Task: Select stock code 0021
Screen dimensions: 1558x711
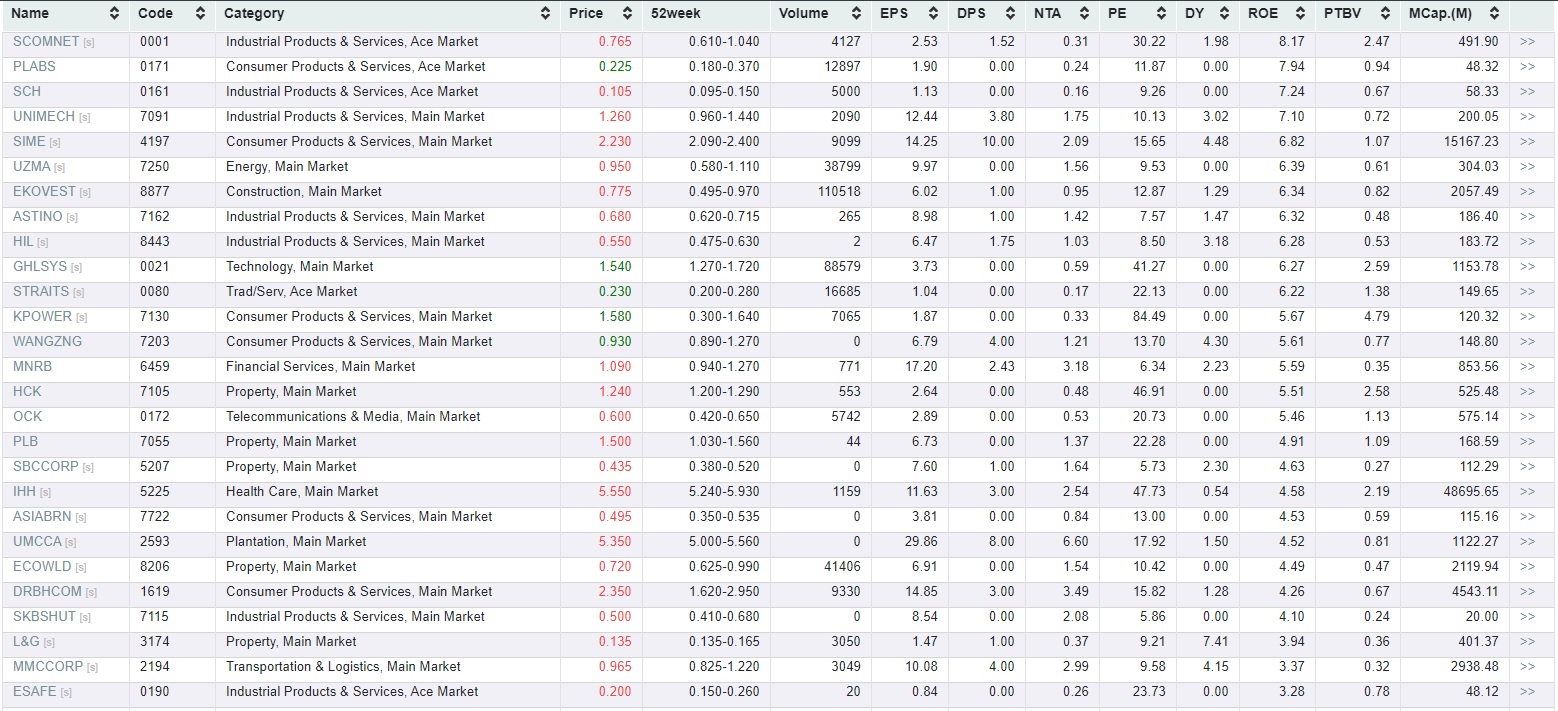Action: (155, 267)
